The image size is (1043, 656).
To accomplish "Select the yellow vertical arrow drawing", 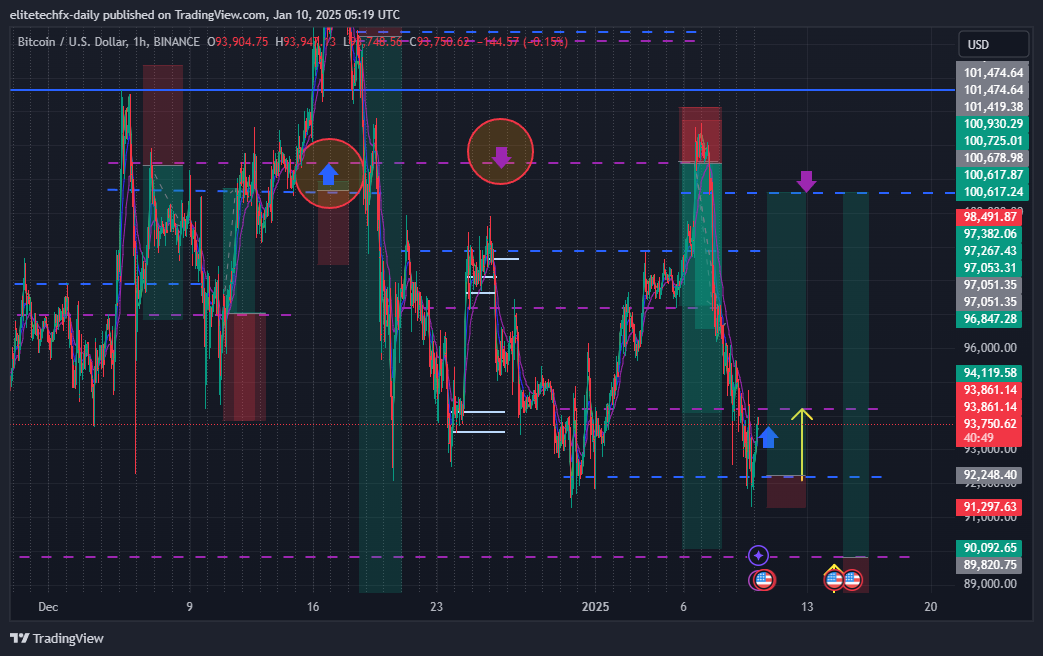I will pos(802,443).
